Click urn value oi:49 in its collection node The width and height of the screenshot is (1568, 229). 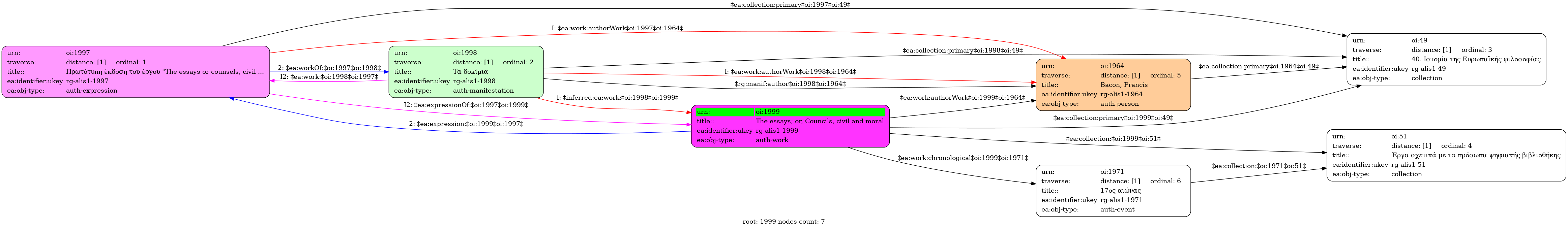[x=1419, y=40]
